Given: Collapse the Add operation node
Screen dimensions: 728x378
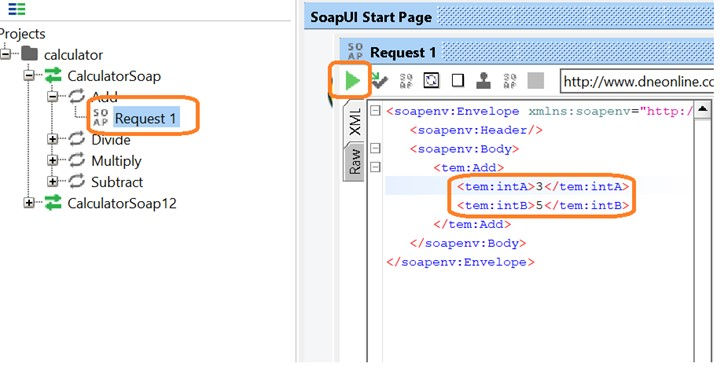Looking at the screenshot, I should tap(52, 97).
